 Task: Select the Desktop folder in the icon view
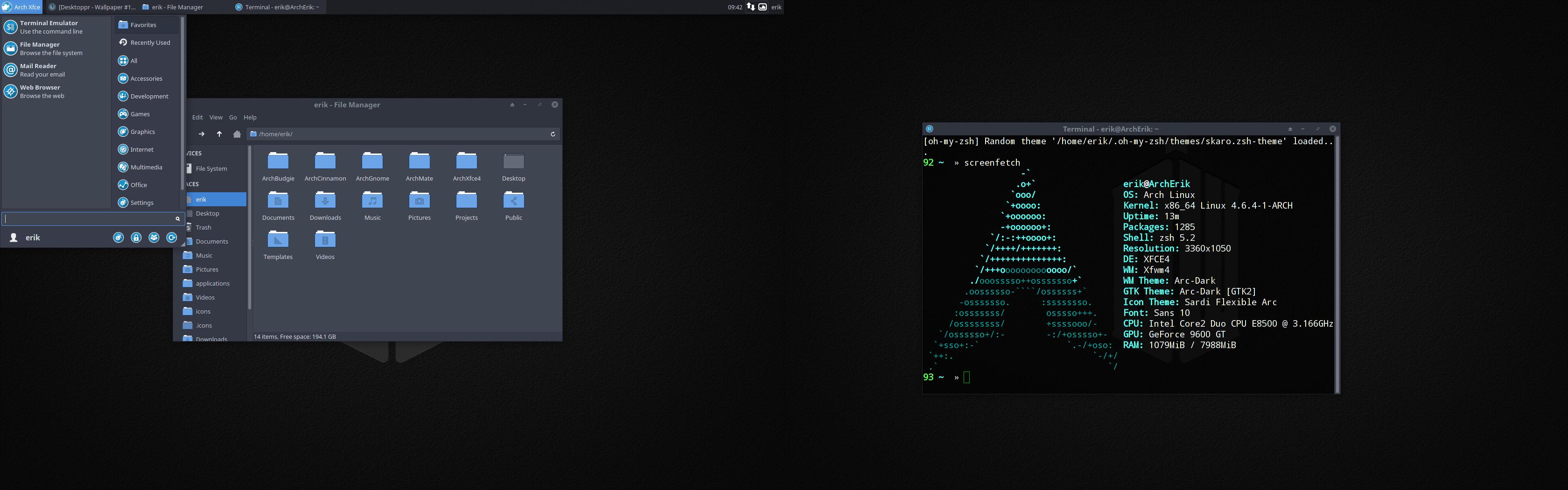(514, 167)
